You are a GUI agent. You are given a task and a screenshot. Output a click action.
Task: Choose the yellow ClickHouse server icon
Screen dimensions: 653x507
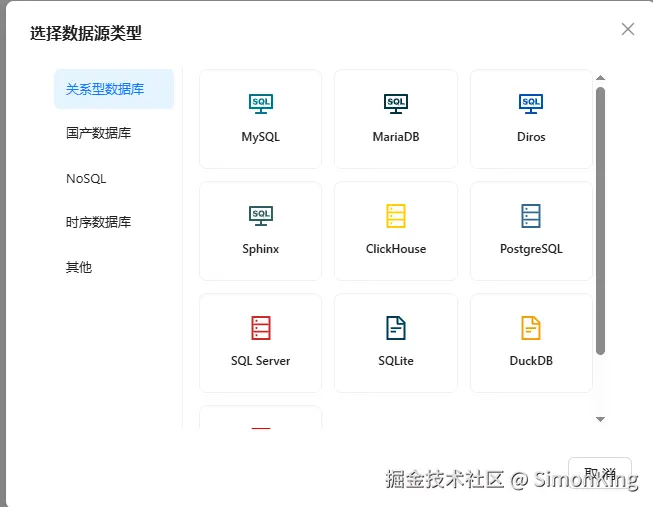coord(396,216)
